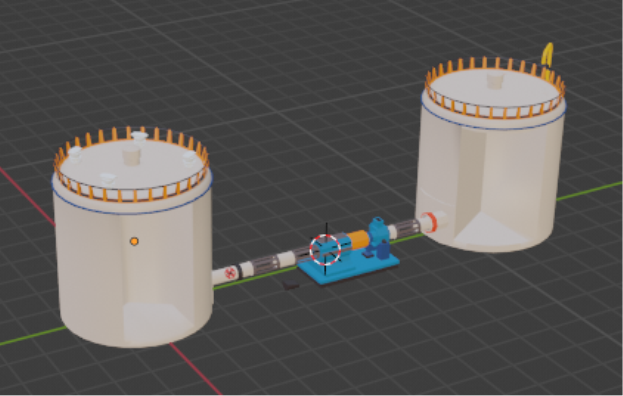This screenshot has width=623, height=396.
Task: Select the blue pump base plate
Action: pos(349,267)
